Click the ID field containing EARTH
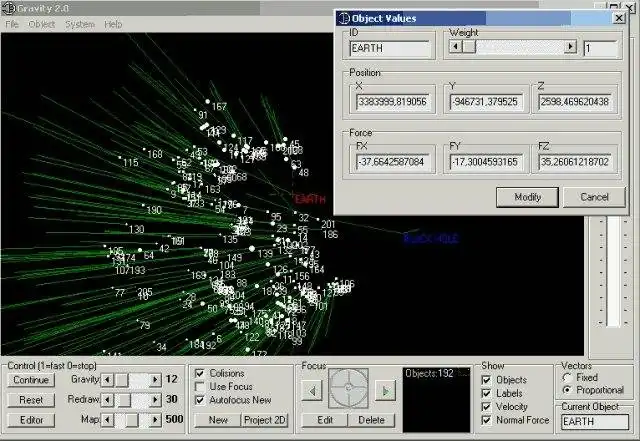640x441 pixels. pos(390,49)
